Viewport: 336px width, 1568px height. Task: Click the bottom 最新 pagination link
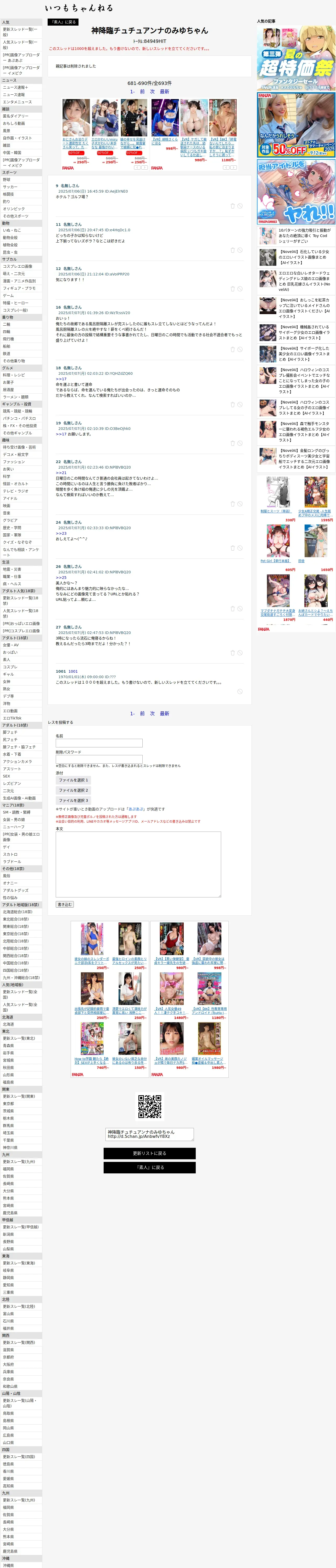coord(165,713)
